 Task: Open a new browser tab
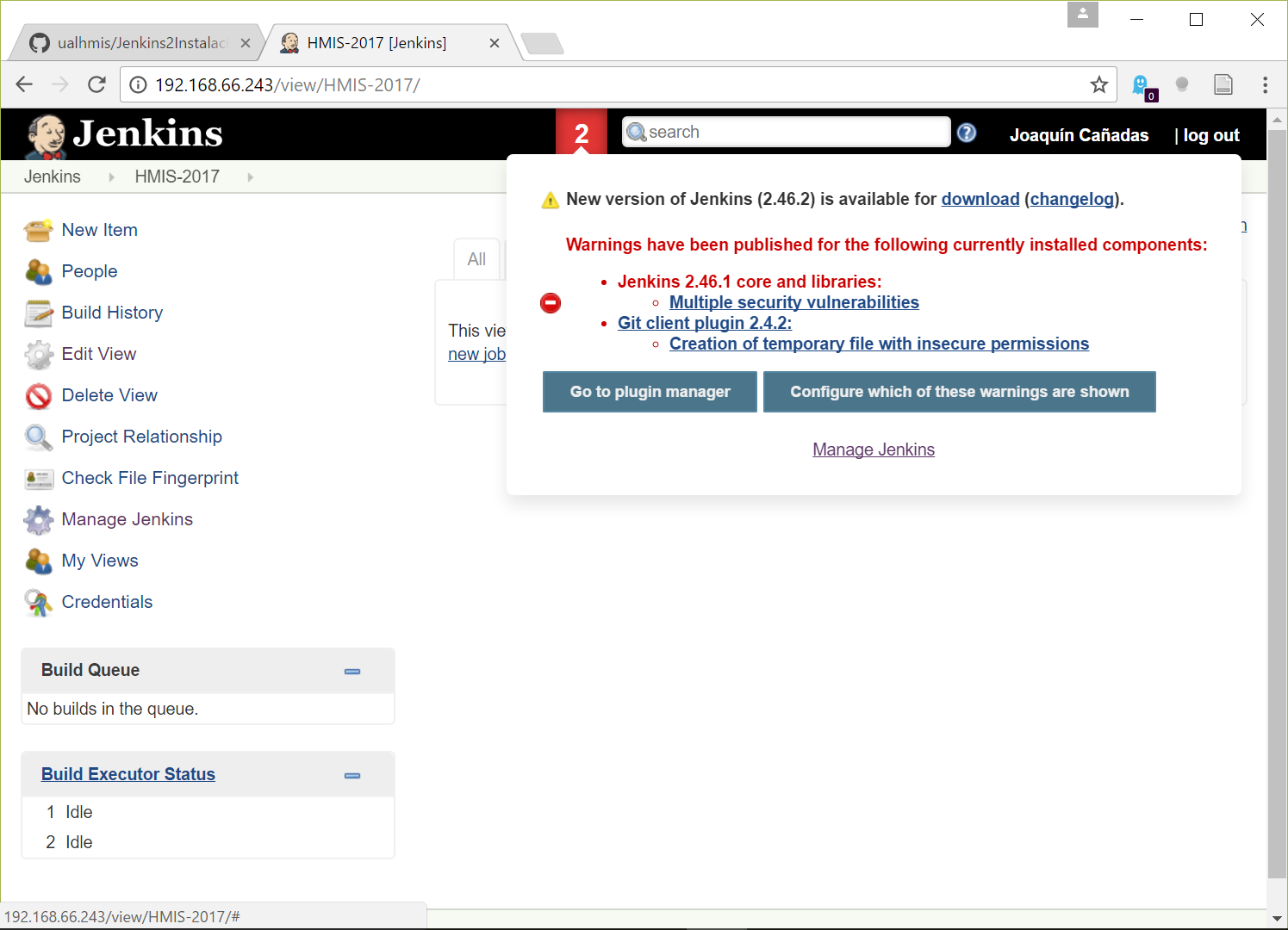coord(542,43)
